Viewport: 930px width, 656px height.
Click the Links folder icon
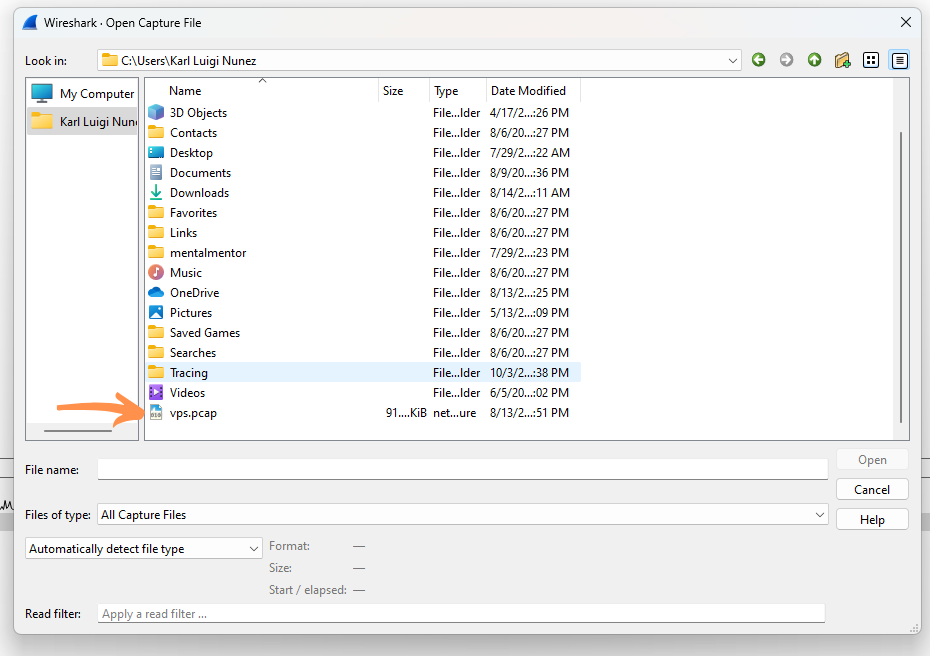click(x=156, y=233)
